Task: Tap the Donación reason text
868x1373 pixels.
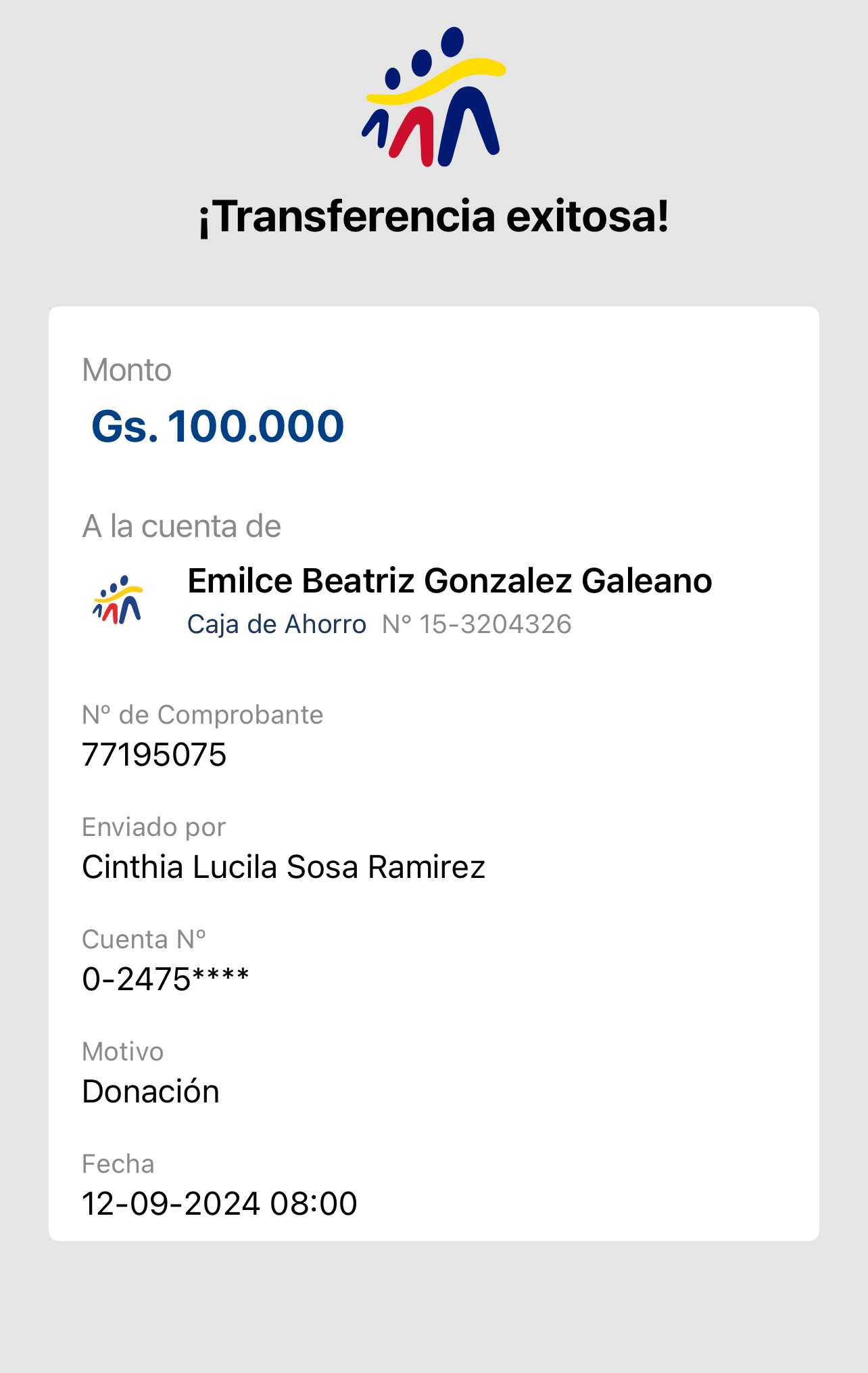Action: (x=151, y=1092)
